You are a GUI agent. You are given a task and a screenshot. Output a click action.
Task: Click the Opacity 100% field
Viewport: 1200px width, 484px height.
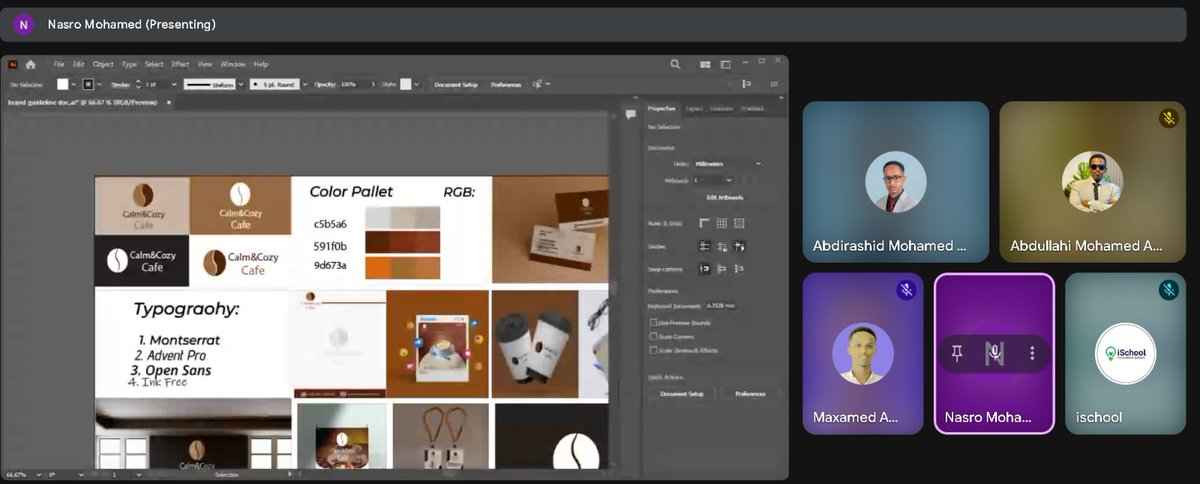click(x=354, y=85)
